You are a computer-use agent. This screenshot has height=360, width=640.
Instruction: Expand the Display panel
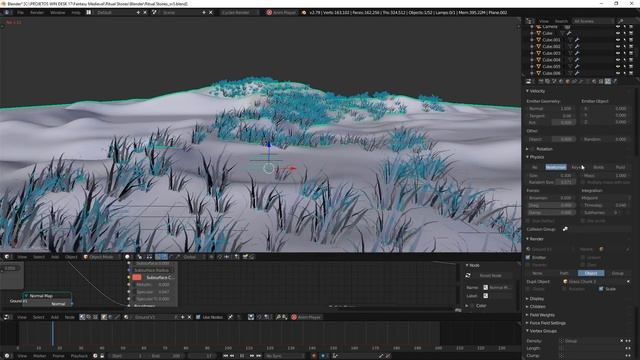(536, 299)
